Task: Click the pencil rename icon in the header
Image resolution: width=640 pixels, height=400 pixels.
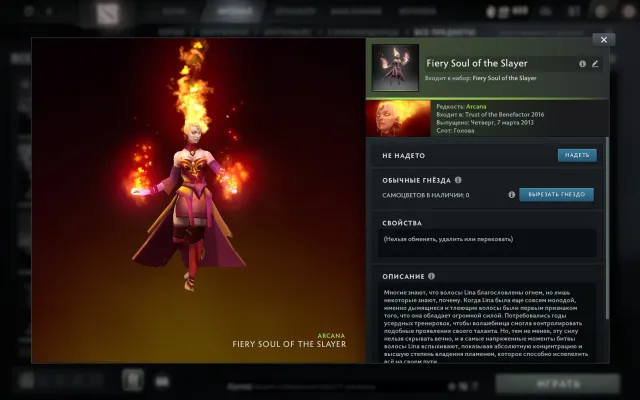Action: [x=595, y=64]
